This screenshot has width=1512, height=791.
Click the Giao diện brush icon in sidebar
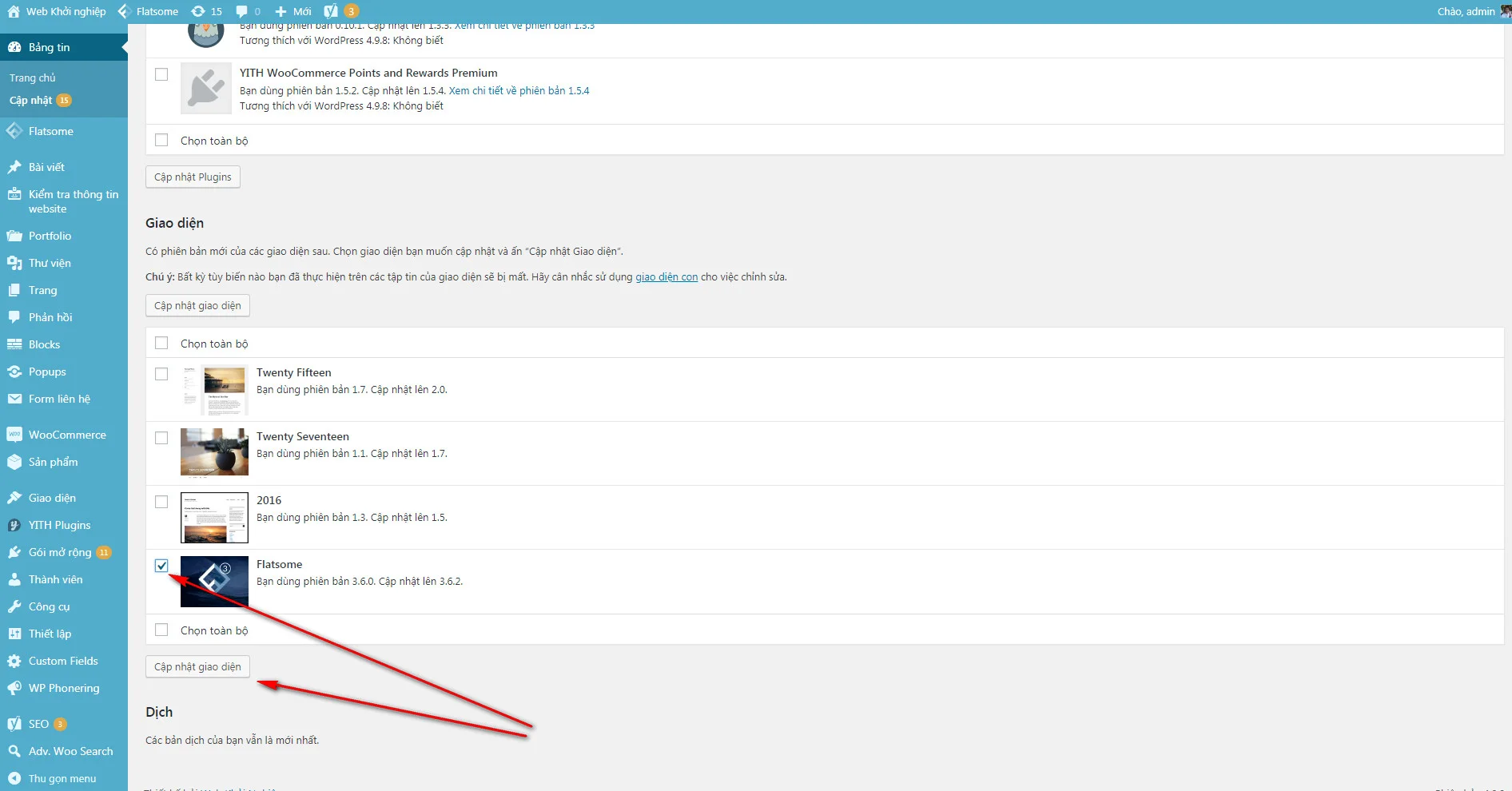tap(14, 498)
